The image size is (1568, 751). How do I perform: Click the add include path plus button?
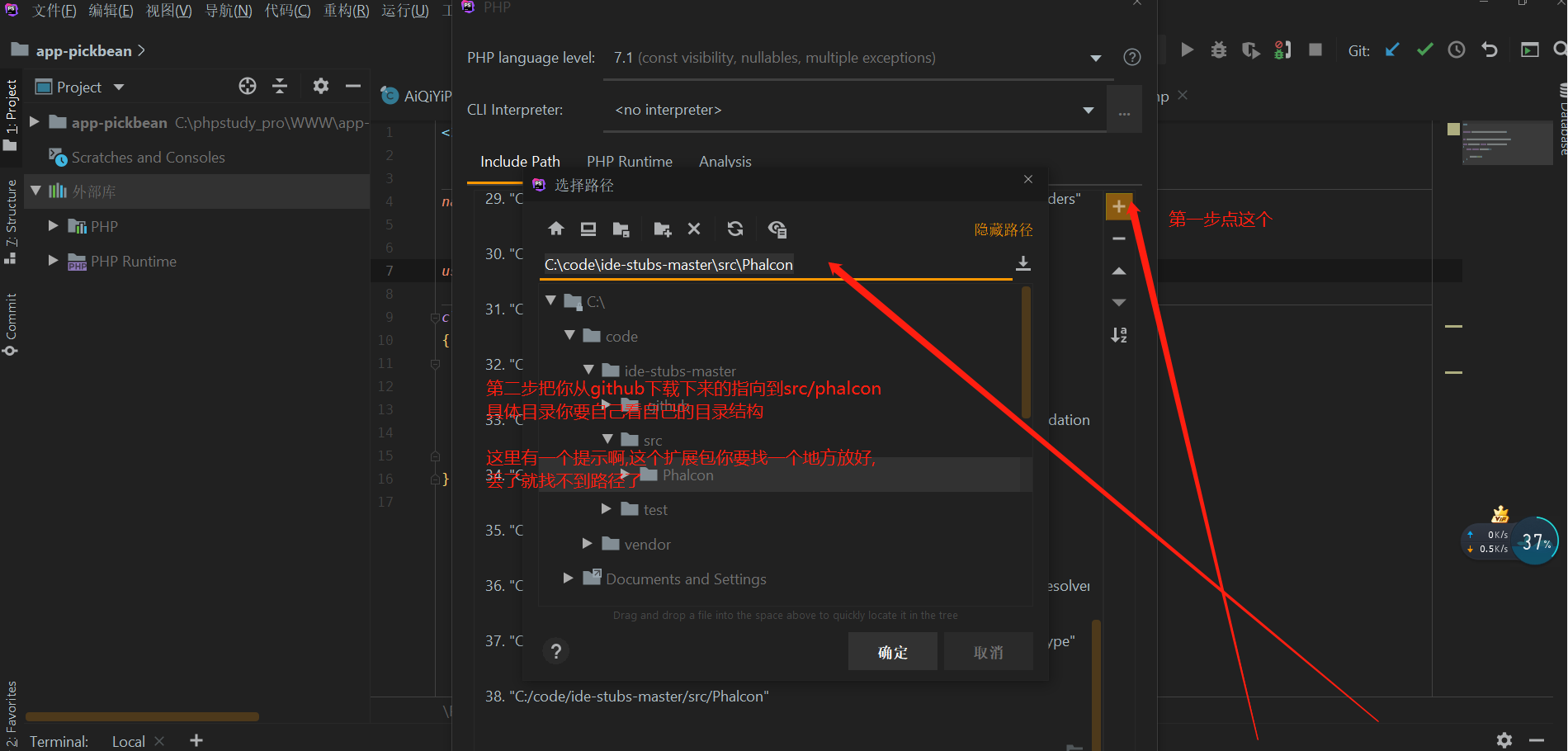1118,206
